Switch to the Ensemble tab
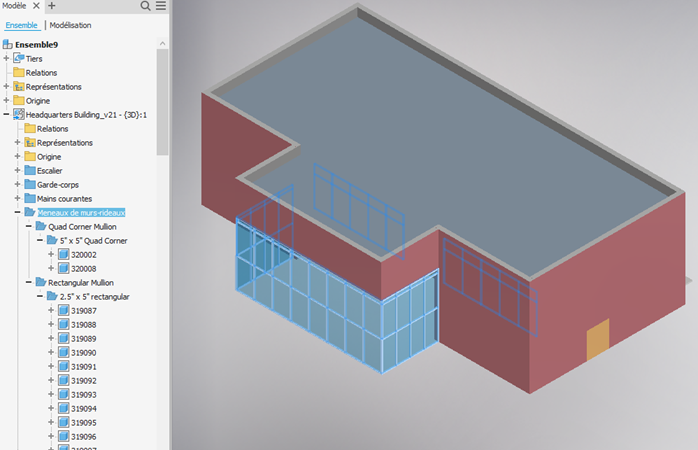 21,25
